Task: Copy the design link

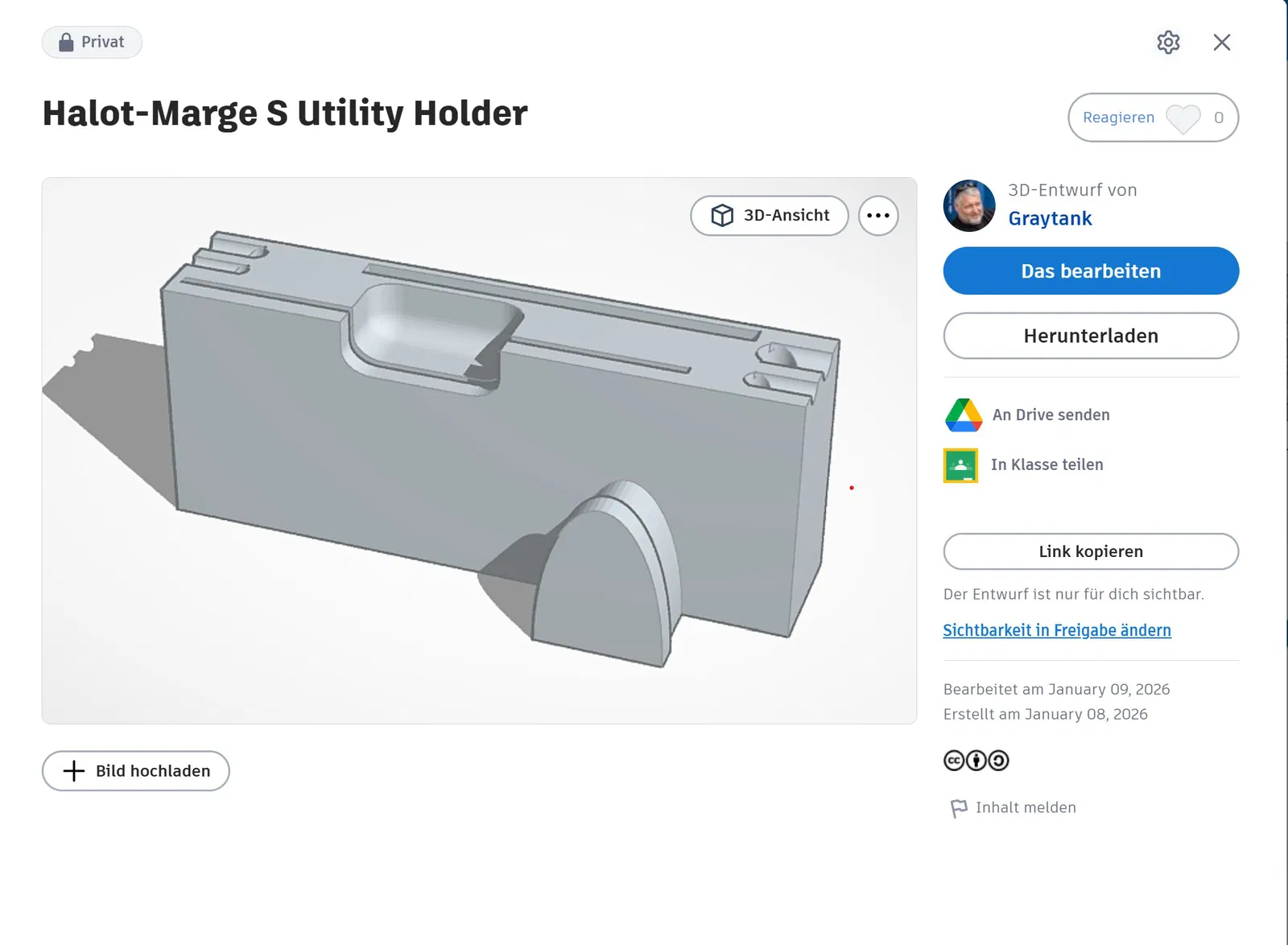Action: [x=1091, y=551]
